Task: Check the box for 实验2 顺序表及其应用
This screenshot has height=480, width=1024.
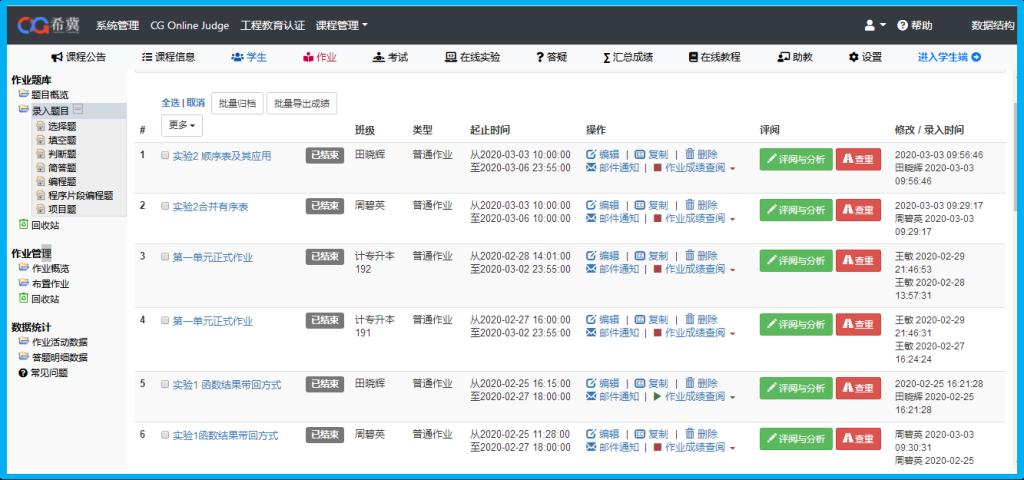Action: click(165, 156)
